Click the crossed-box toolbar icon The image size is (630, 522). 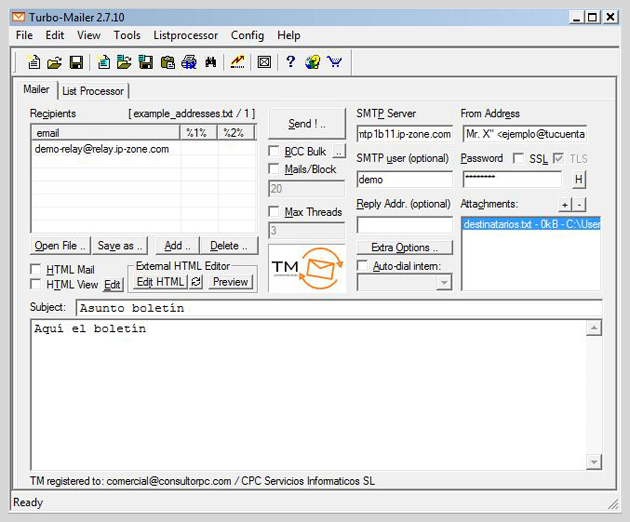pyautogui.click(x=264, y=62)
